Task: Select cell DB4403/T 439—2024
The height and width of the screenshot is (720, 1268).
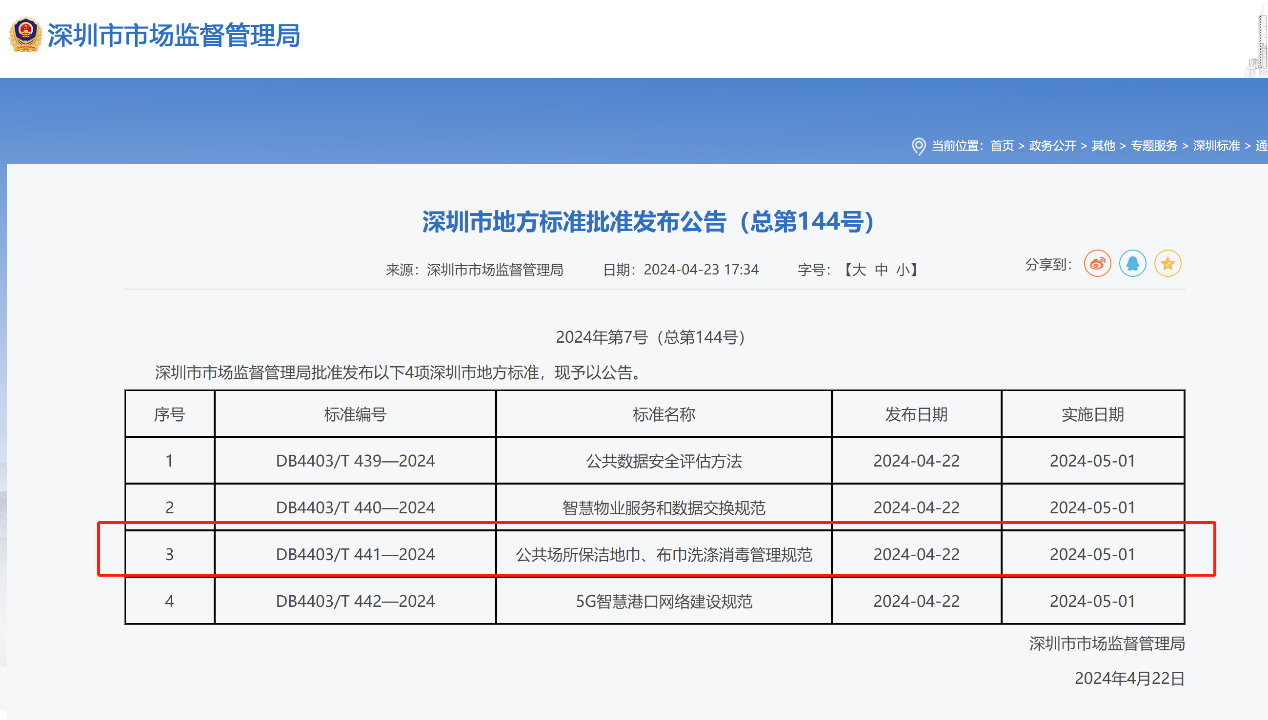Action: (355, 461)
